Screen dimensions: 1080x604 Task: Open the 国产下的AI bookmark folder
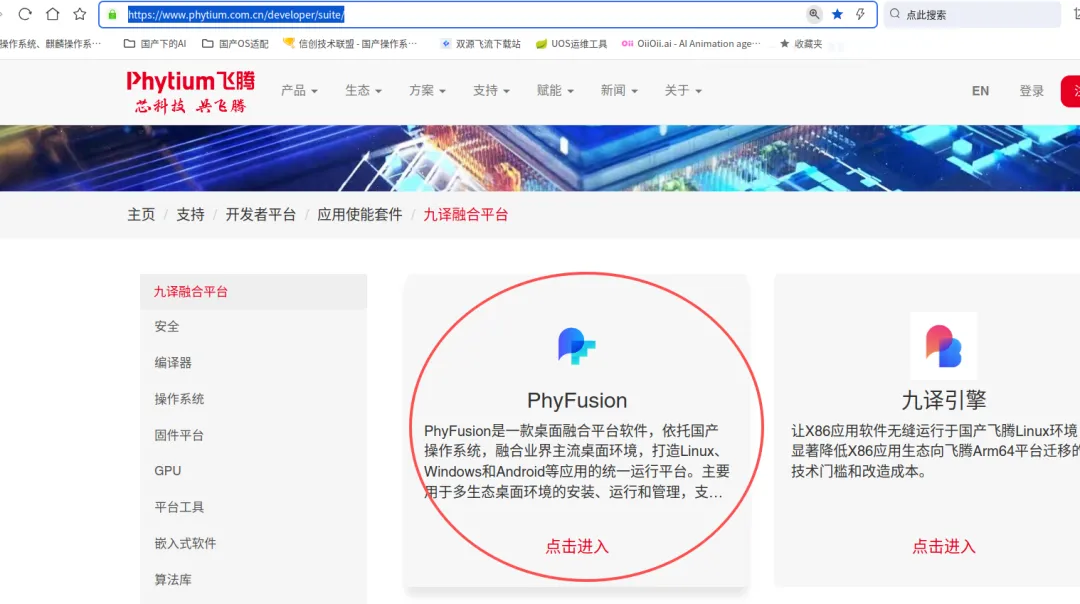tap(155, 43)
